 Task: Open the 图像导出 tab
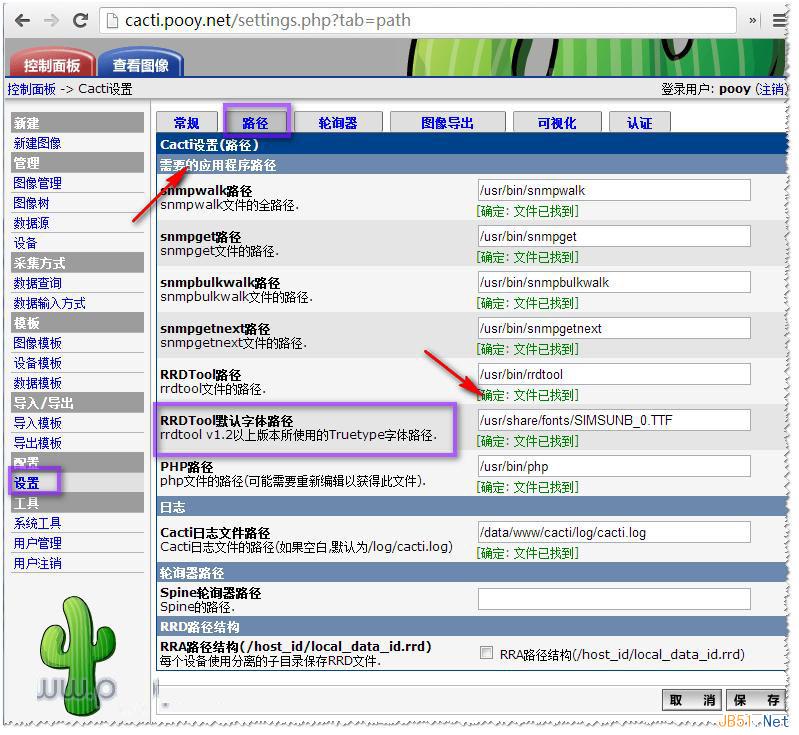pos(446,123)
